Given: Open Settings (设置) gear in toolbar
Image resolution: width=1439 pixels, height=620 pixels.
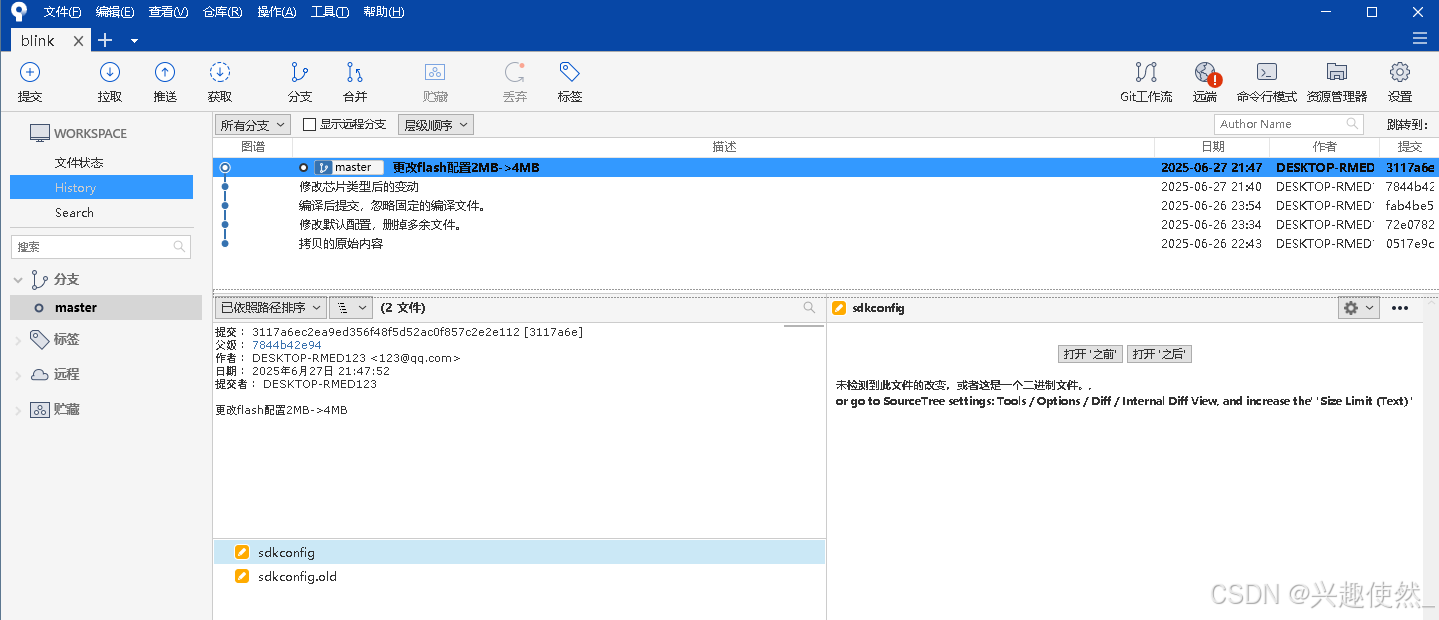Looking at the screenshot, I should pyautogui.click(x=1400, y=72).
